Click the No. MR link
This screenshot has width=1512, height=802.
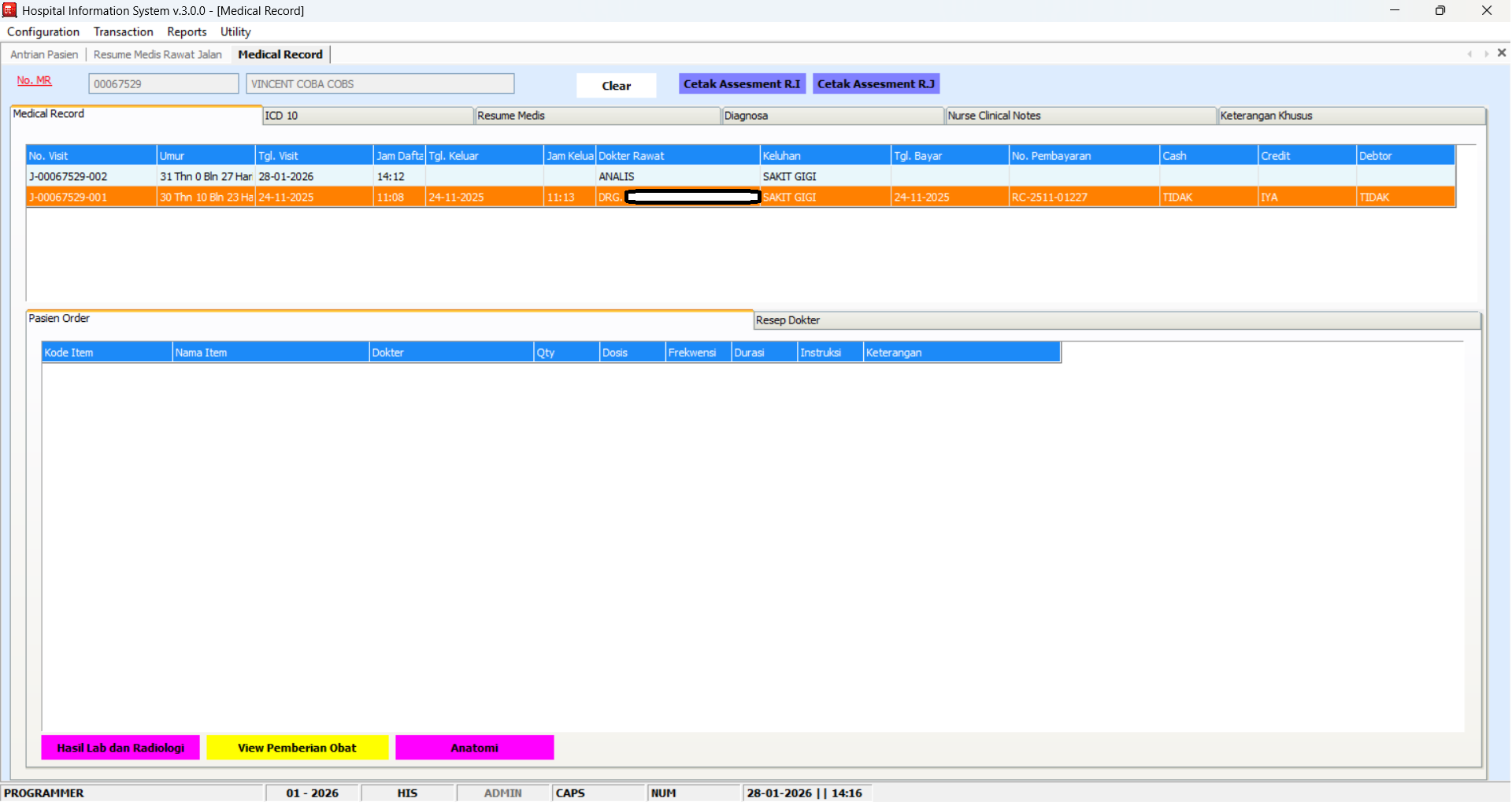point(35,80)
